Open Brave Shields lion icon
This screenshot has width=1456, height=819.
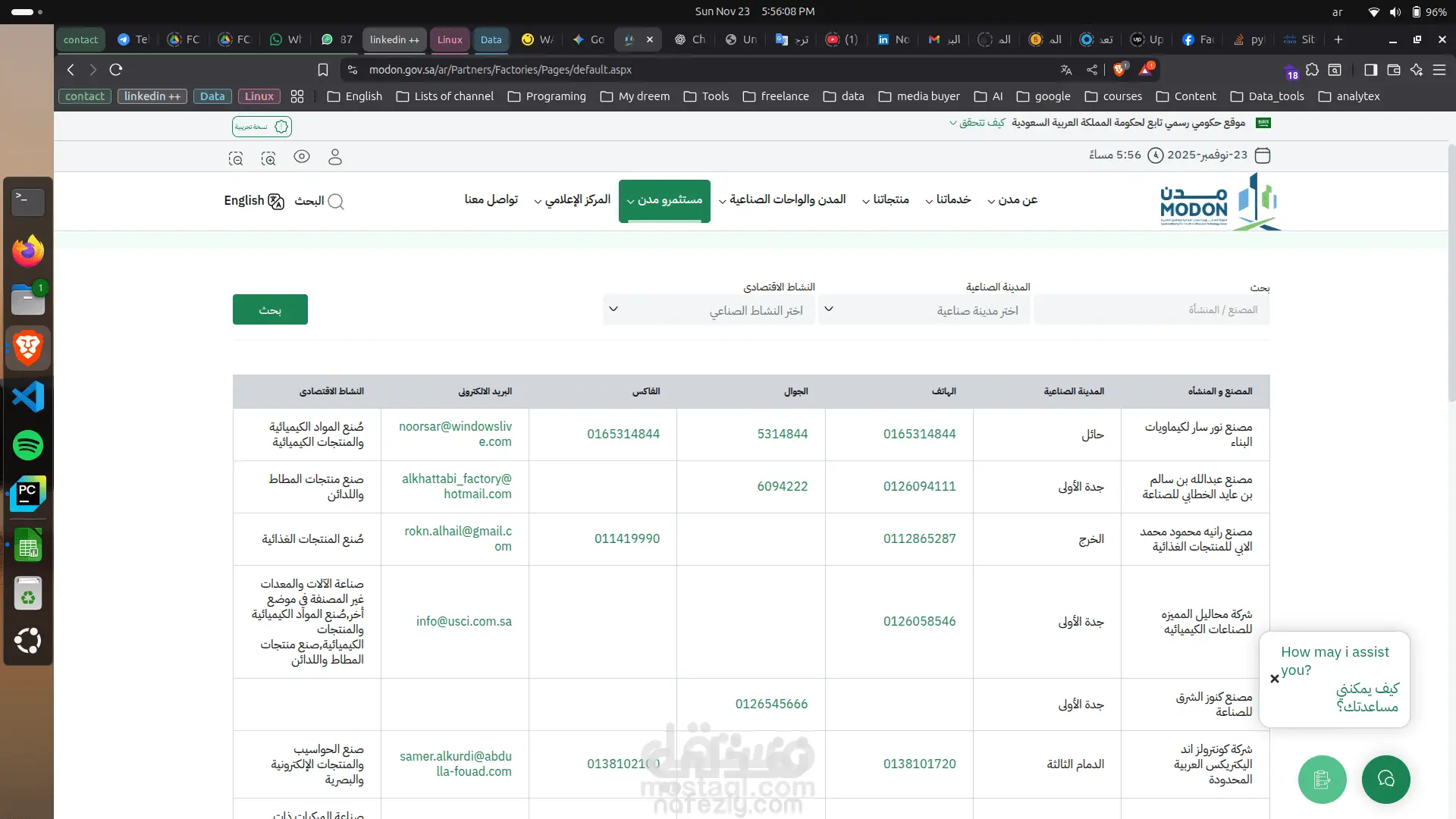1120,70
